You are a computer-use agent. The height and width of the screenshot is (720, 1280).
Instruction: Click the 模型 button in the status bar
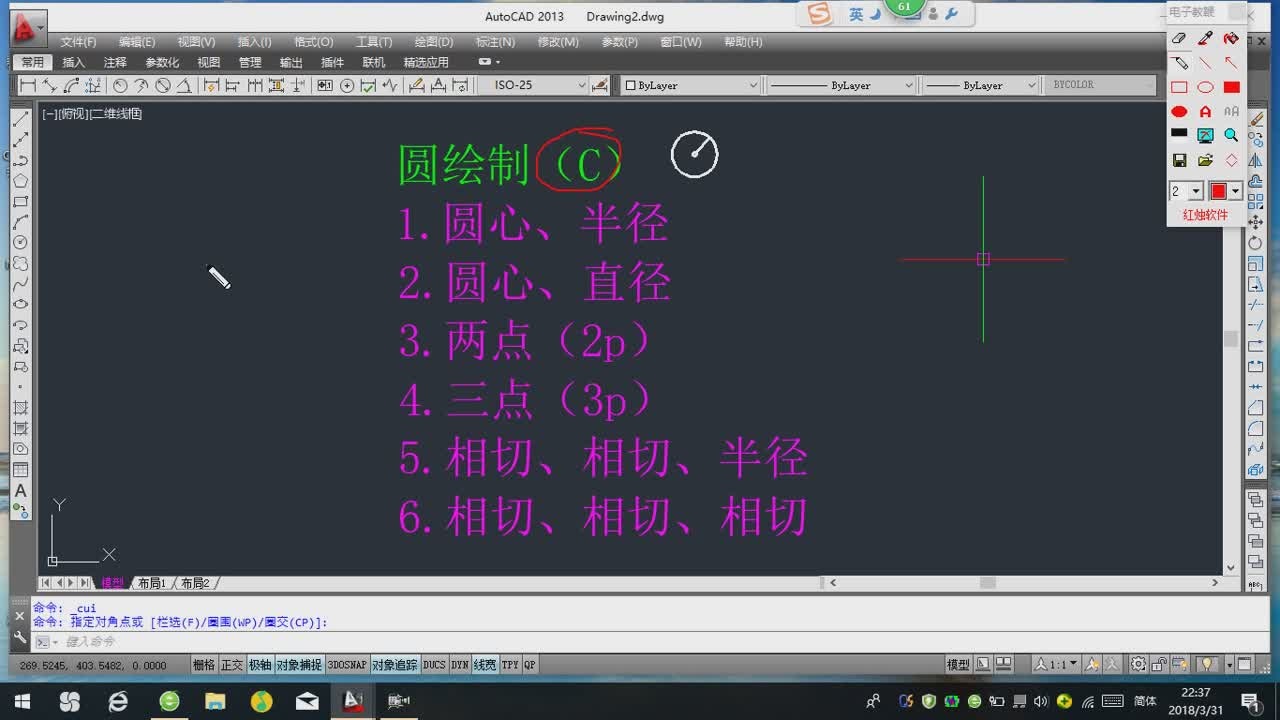[x=958, y=664]
